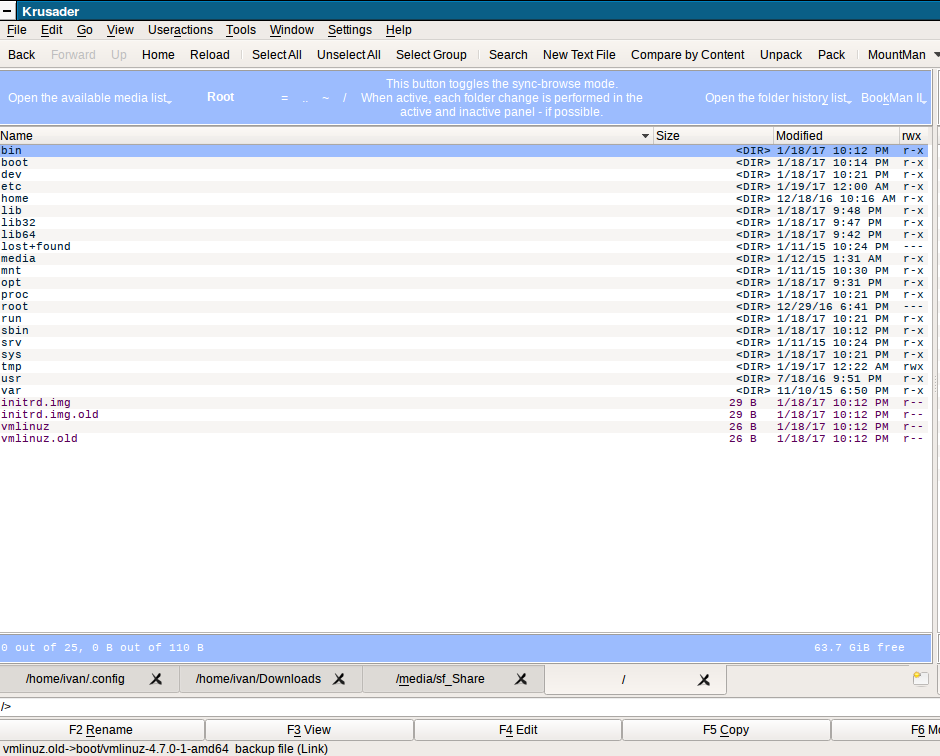This screenshot has height=756, width=940.
Task: Close the root "/" panel tab
Action: coord(704,680)
